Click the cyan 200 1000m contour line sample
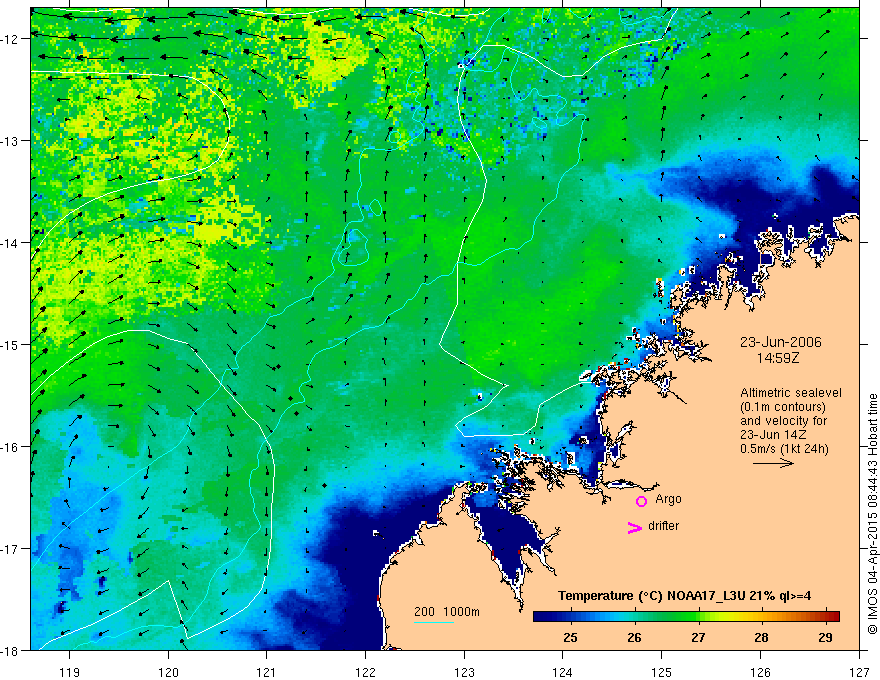The height and width of the screenshot is (680, 880). pyautogui.click(x=434, y=622)
